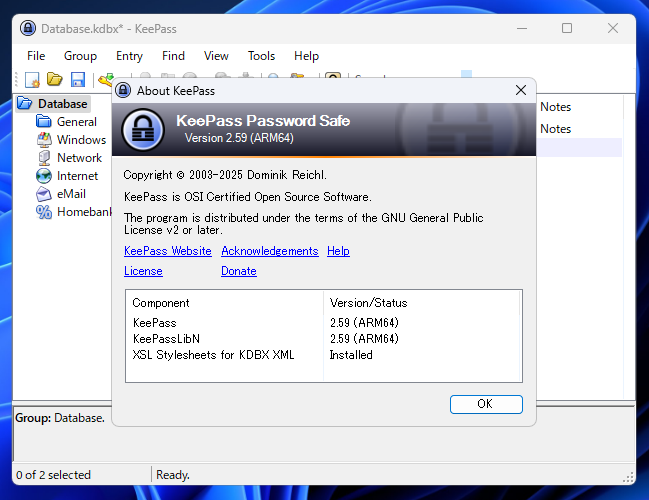This screenshot has width=649, height=500.
Task: Open the Donate link
Action: tap(239, 271)
